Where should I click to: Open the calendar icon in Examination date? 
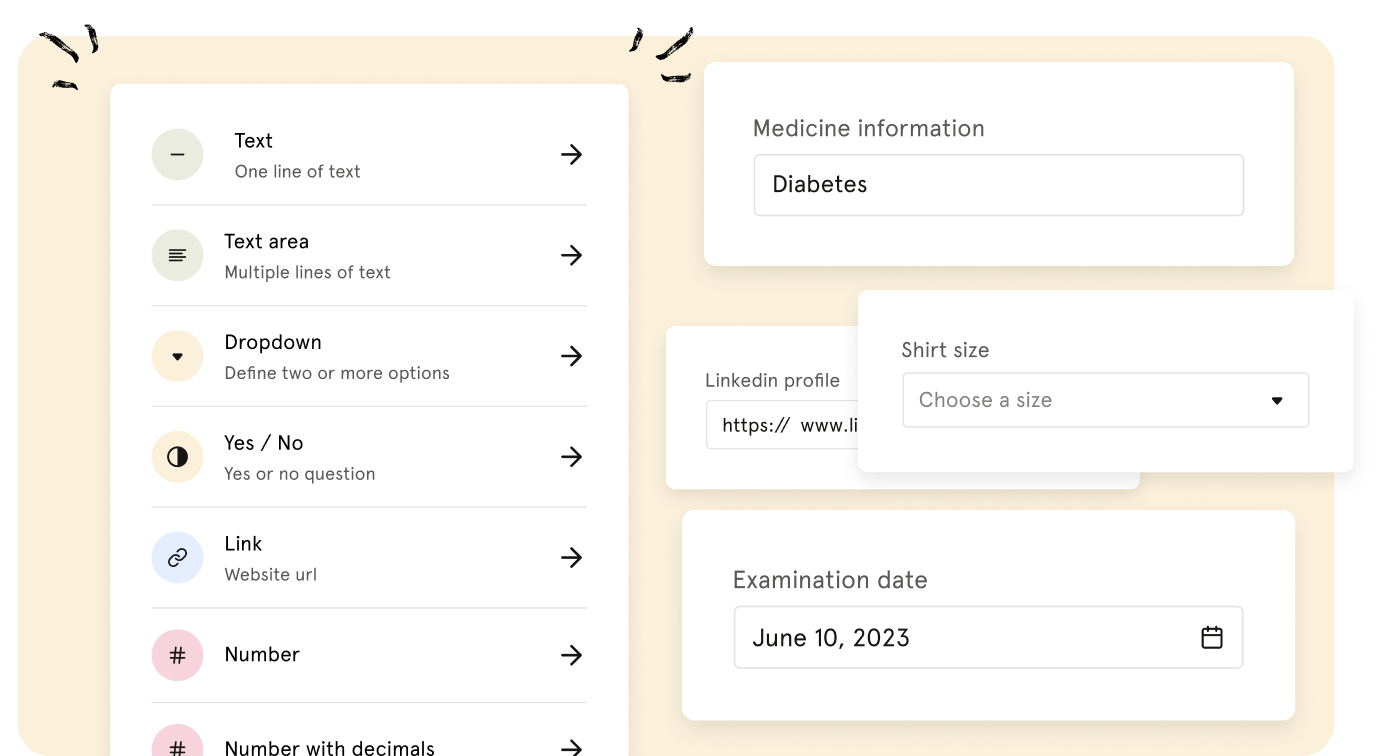click(1211, 638)
